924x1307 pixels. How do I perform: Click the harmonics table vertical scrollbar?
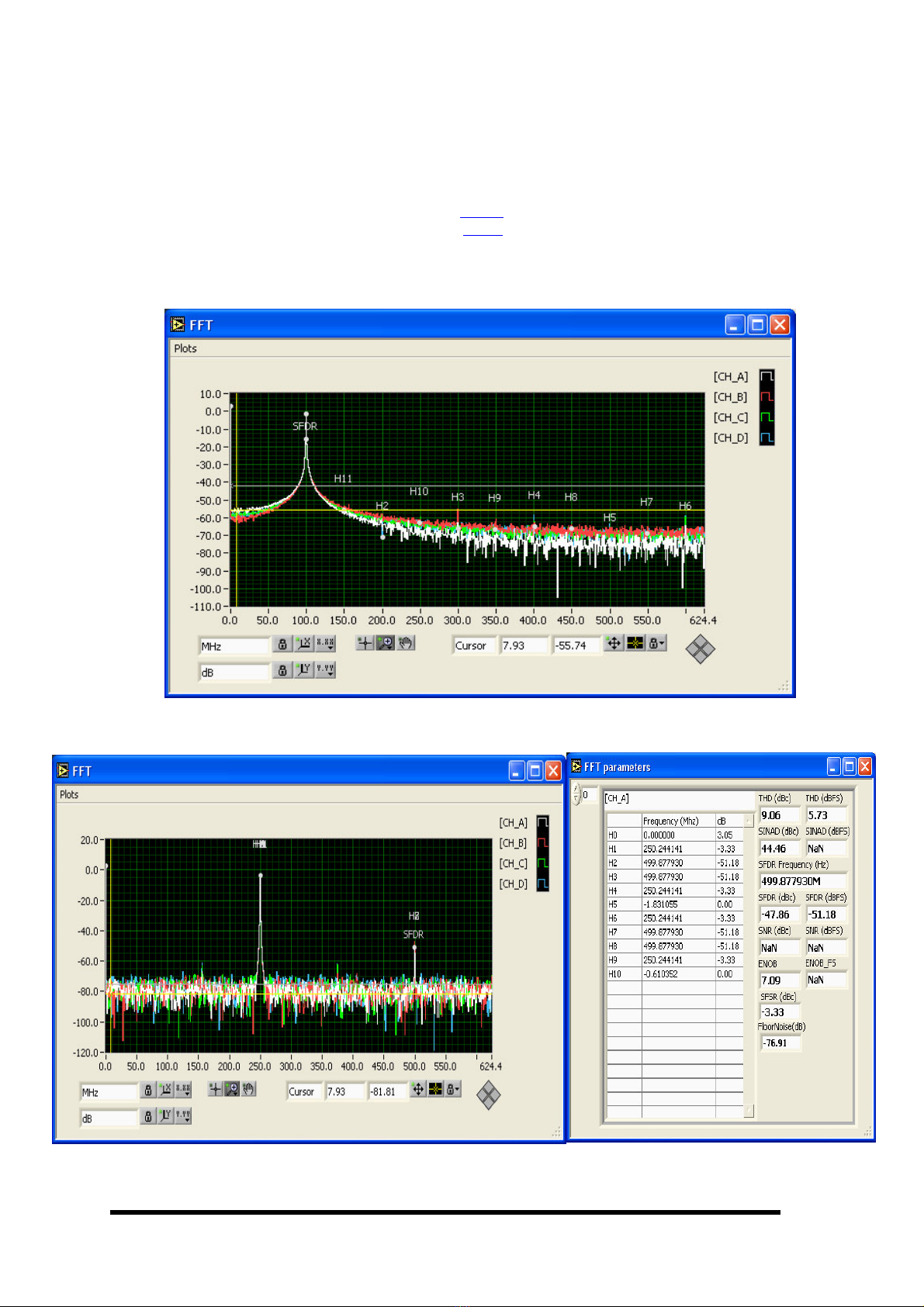click(x=749, y=966)
